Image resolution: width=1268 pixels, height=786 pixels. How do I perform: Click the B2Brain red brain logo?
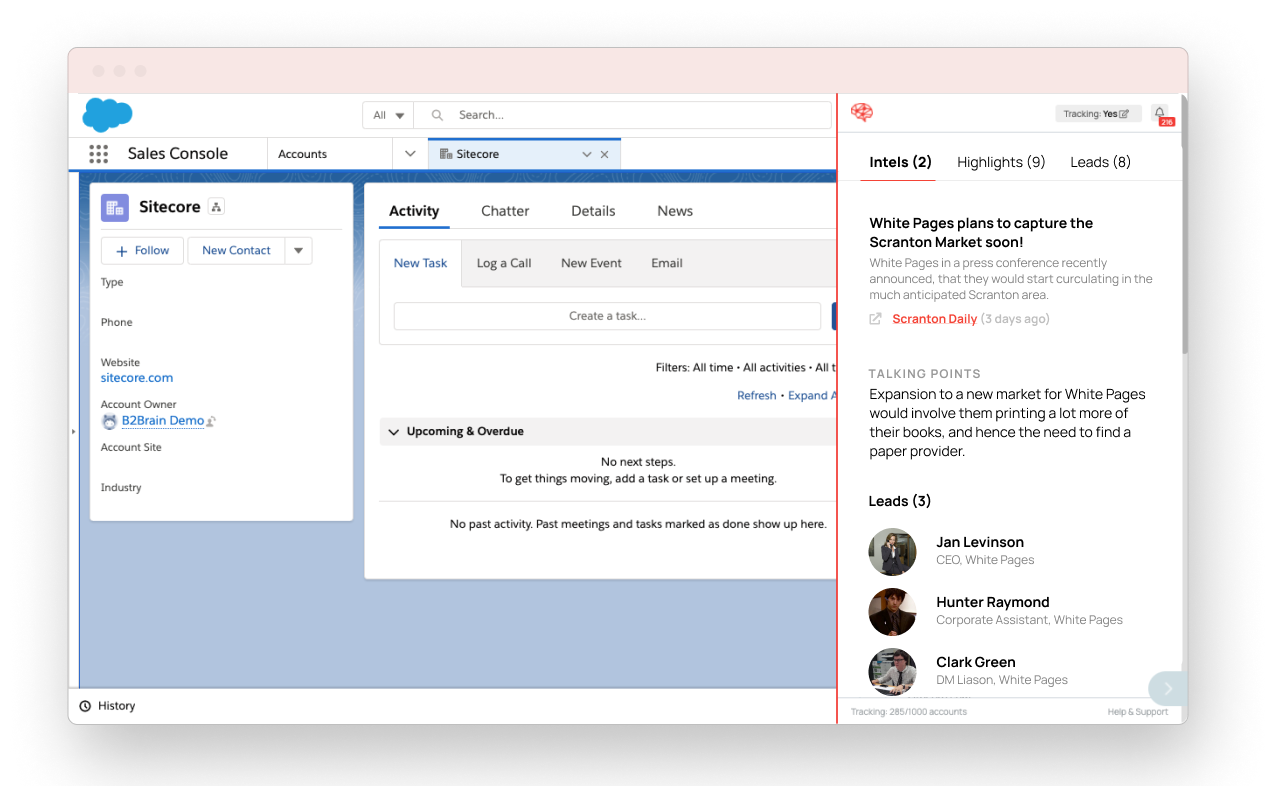862,113
